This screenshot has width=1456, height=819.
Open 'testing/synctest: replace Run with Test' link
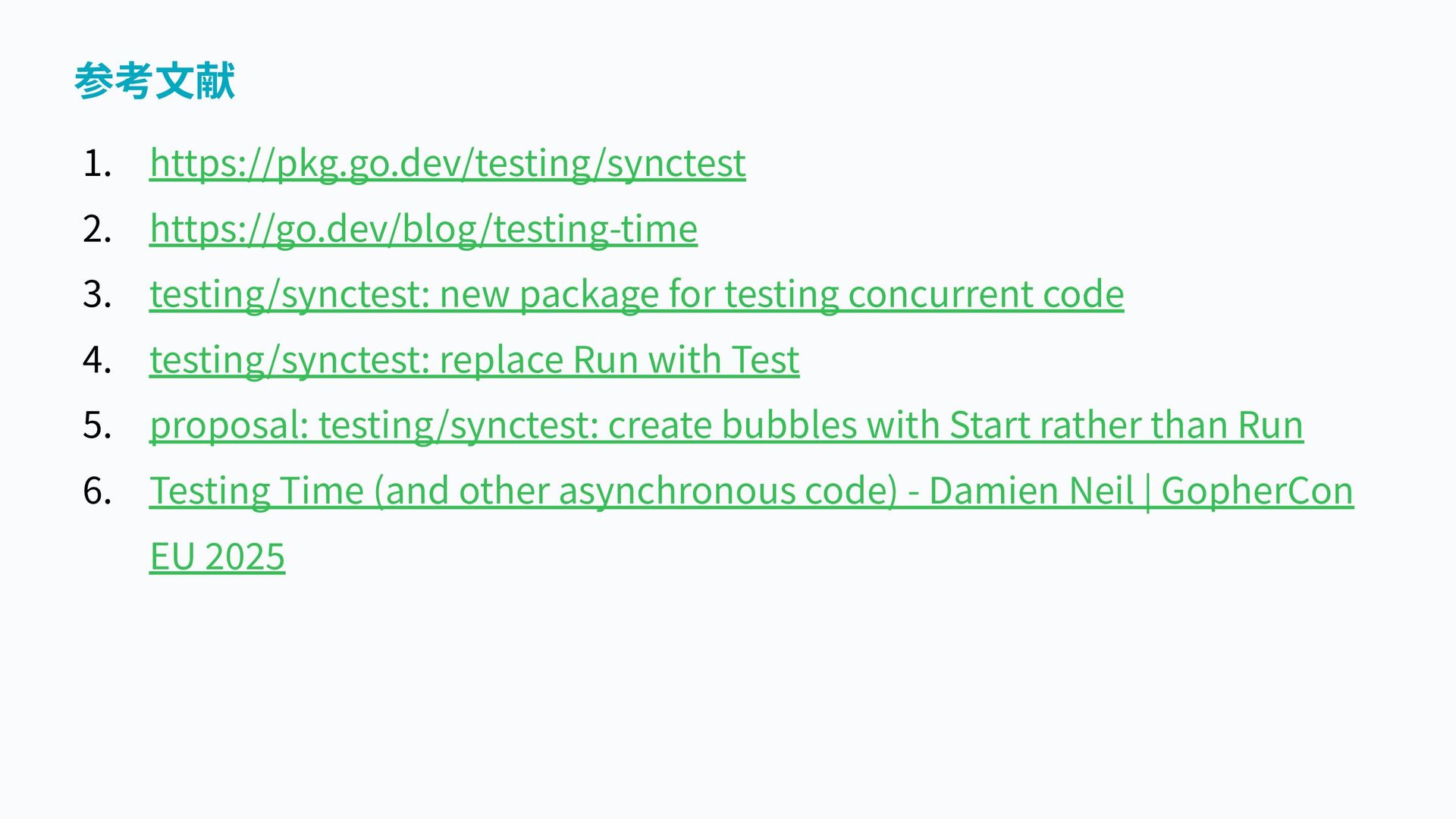pyautogui.click(x=474, y=359)
